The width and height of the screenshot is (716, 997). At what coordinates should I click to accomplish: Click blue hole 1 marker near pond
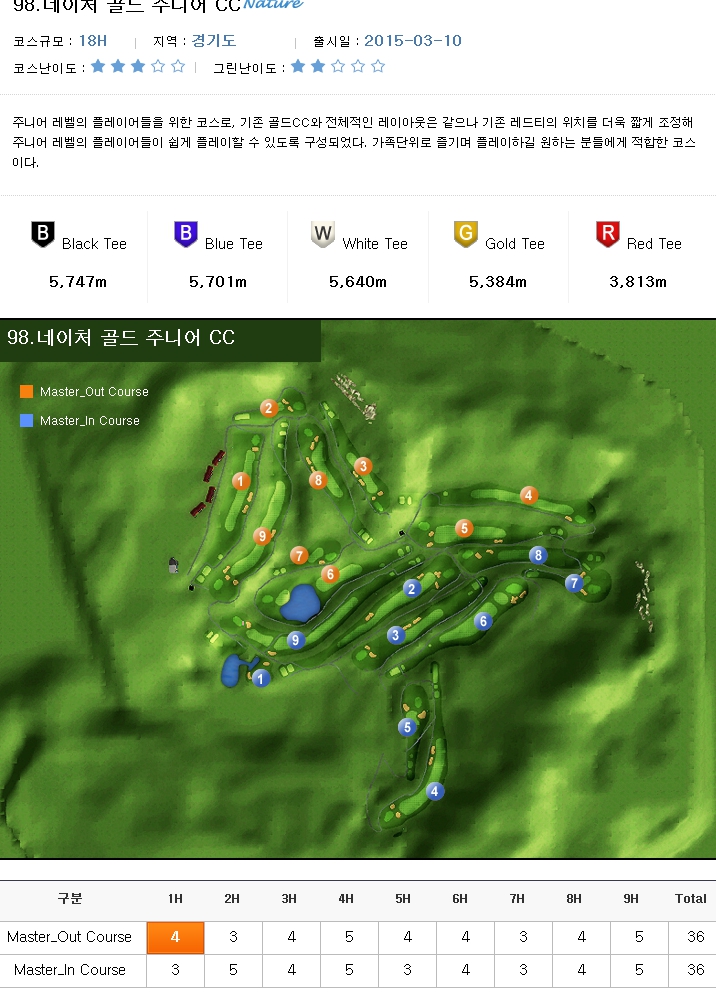click(261, 679)
